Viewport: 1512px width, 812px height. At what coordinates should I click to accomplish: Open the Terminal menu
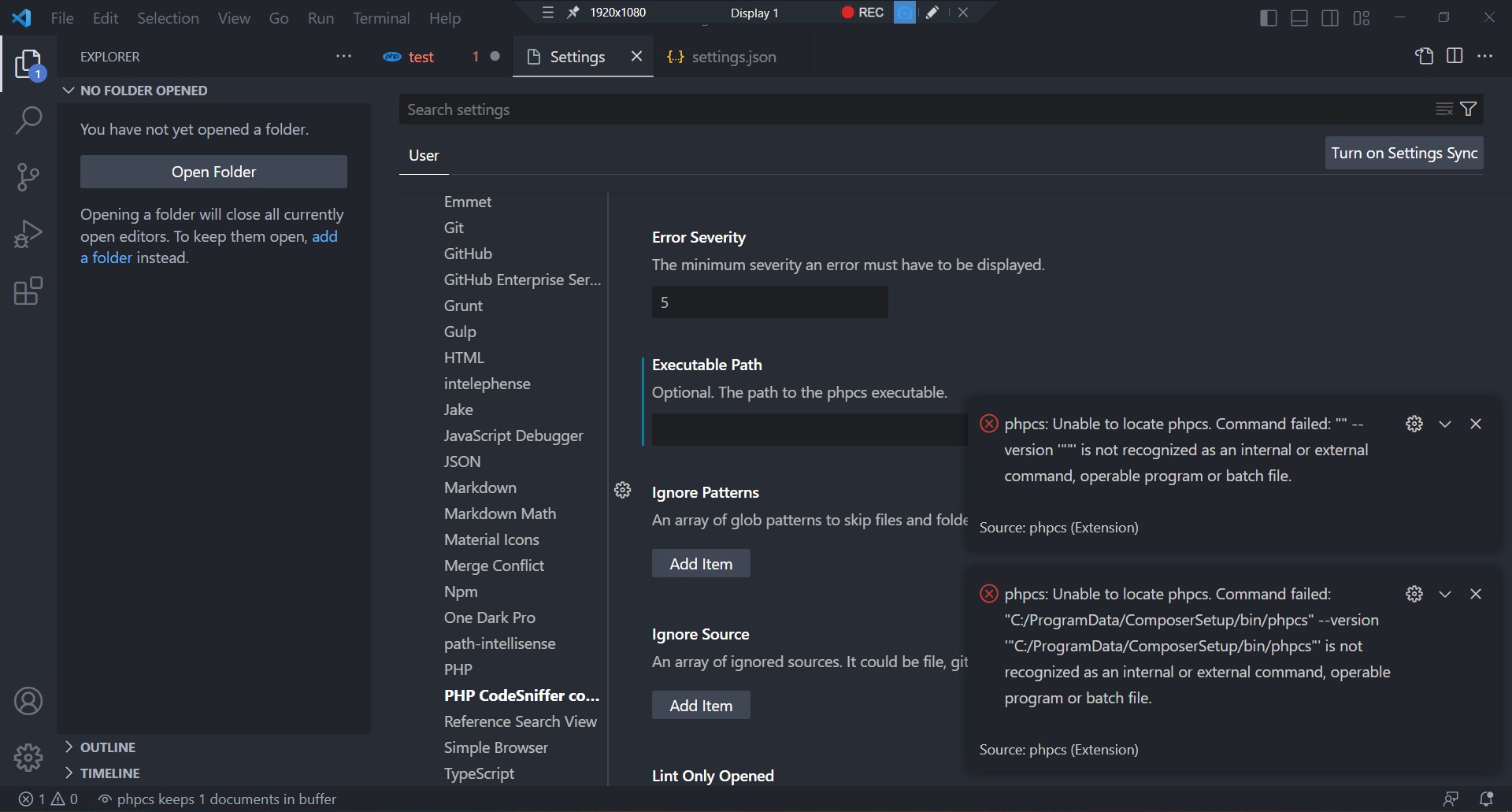(x=381, y=18)
